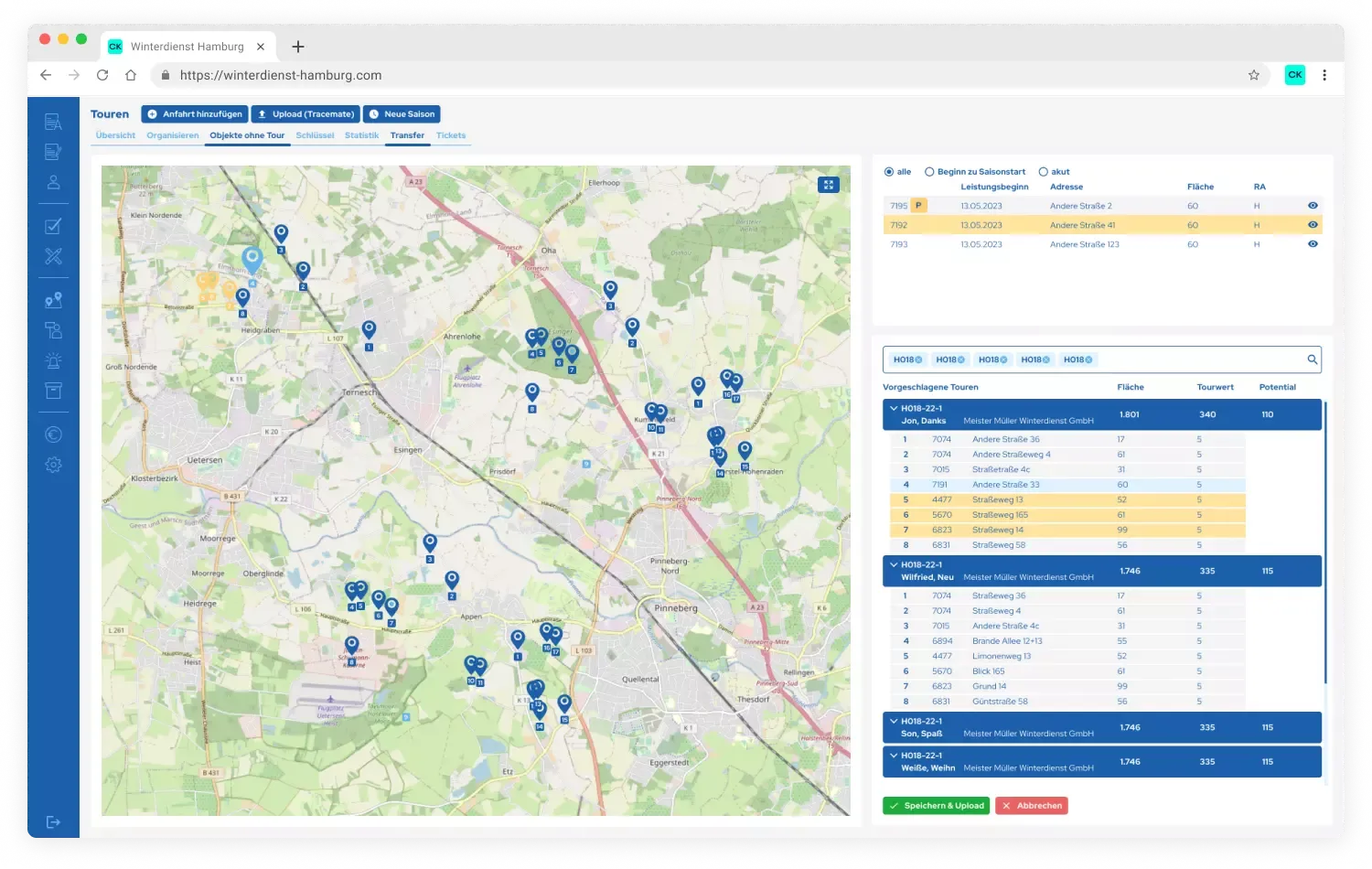Open the building-person icon in sidebar
Image resolution: width=1372 pixels, height=869 pixels.
click(x=53, y=330)
